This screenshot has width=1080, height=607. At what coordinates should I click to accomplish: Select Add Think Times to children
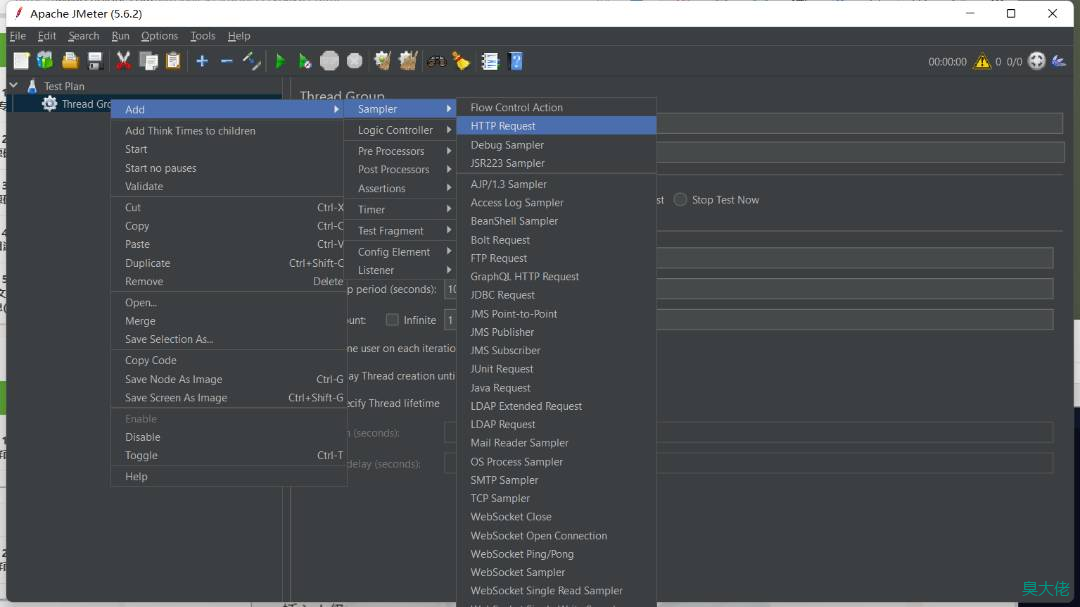(229, 131)
